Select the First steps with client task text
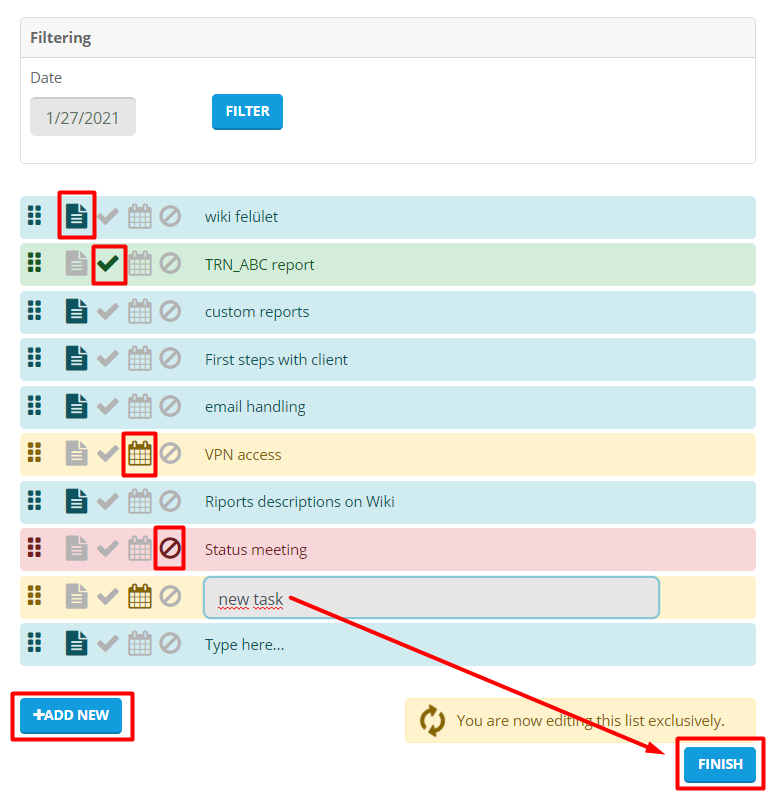Viewport: 776px width, 792px height. (276, 360)
